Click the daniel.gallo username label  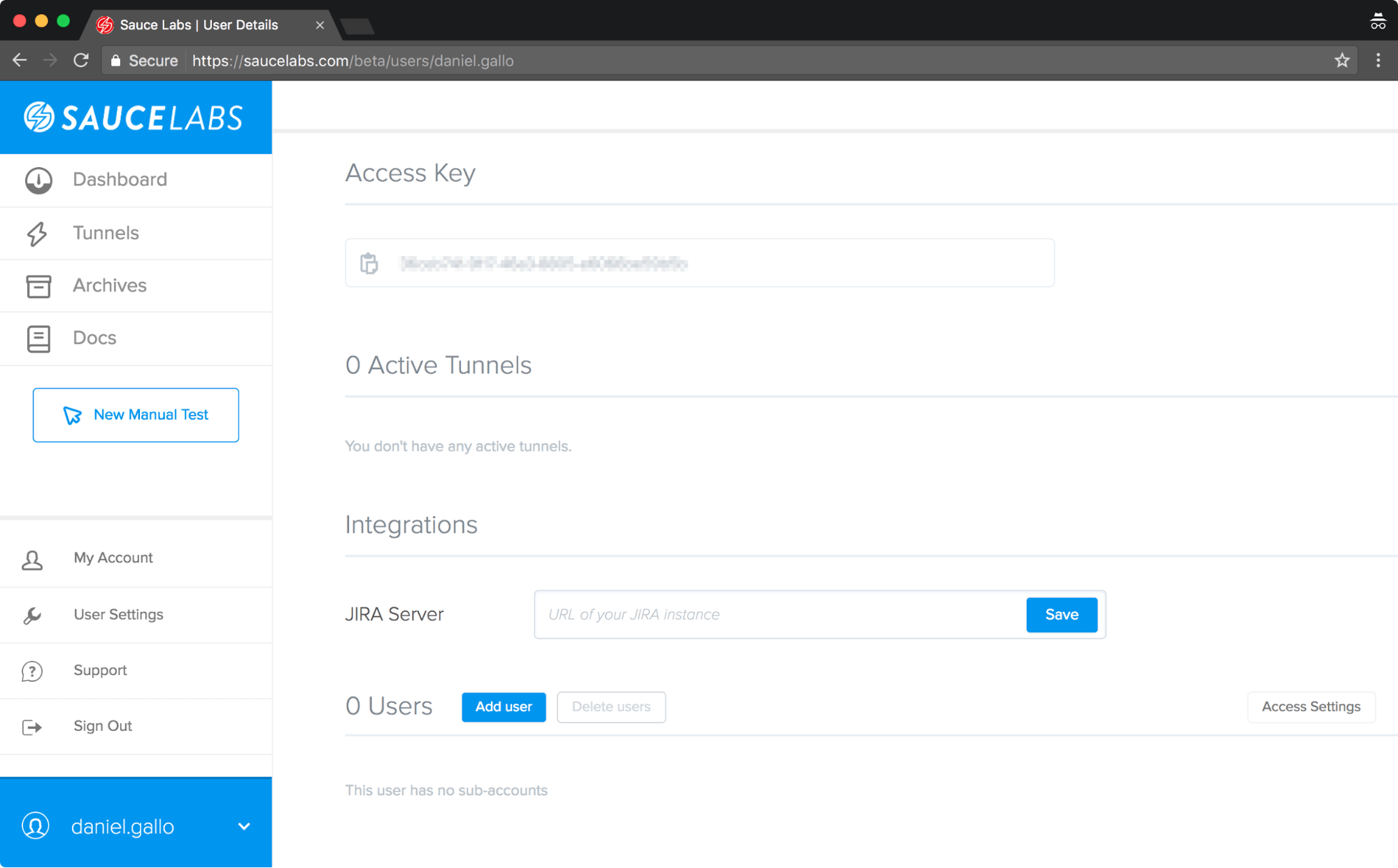(x=122, y=827)
